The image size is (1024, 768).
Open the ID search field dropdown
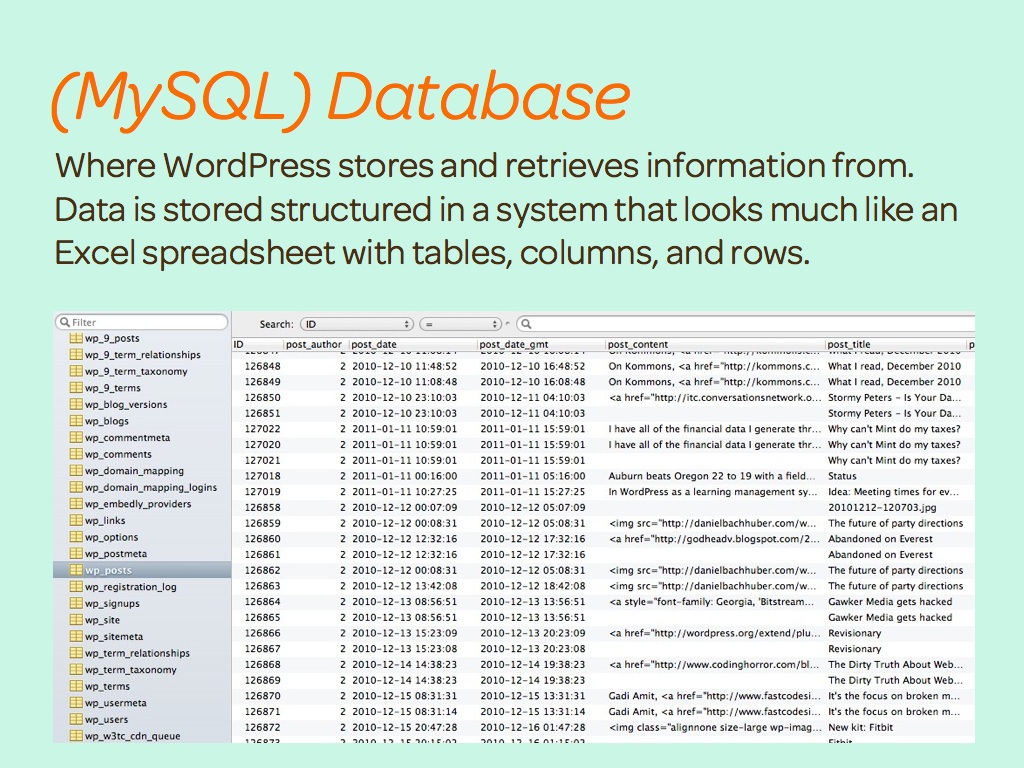click(x=357, y=324)
